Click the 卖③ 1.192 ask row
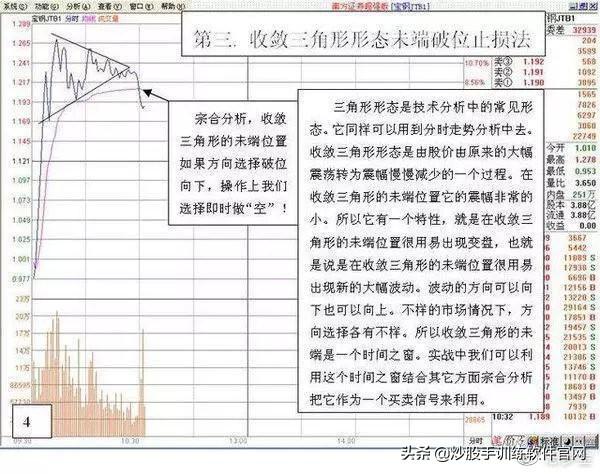 (545, 61)
